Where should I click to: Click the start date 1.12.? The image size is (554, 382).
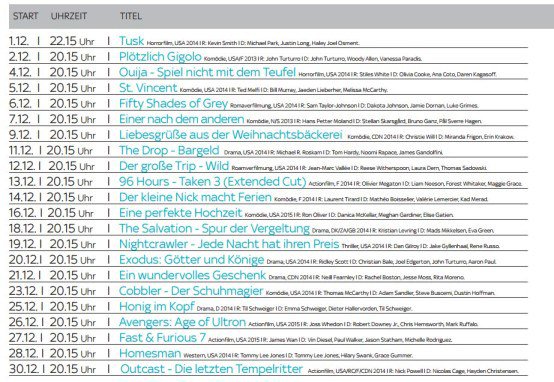(19, 41)
